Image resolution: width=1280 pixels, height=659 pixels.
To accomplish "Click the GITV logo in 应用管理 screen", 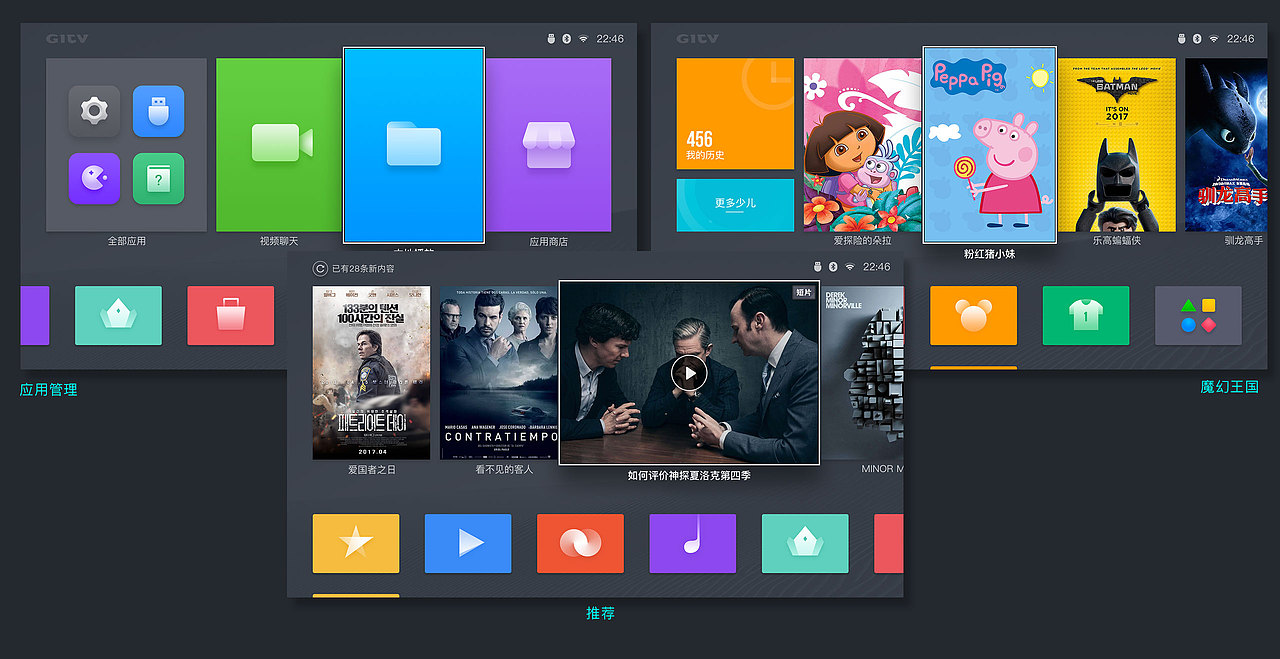I will pos(67,39).
